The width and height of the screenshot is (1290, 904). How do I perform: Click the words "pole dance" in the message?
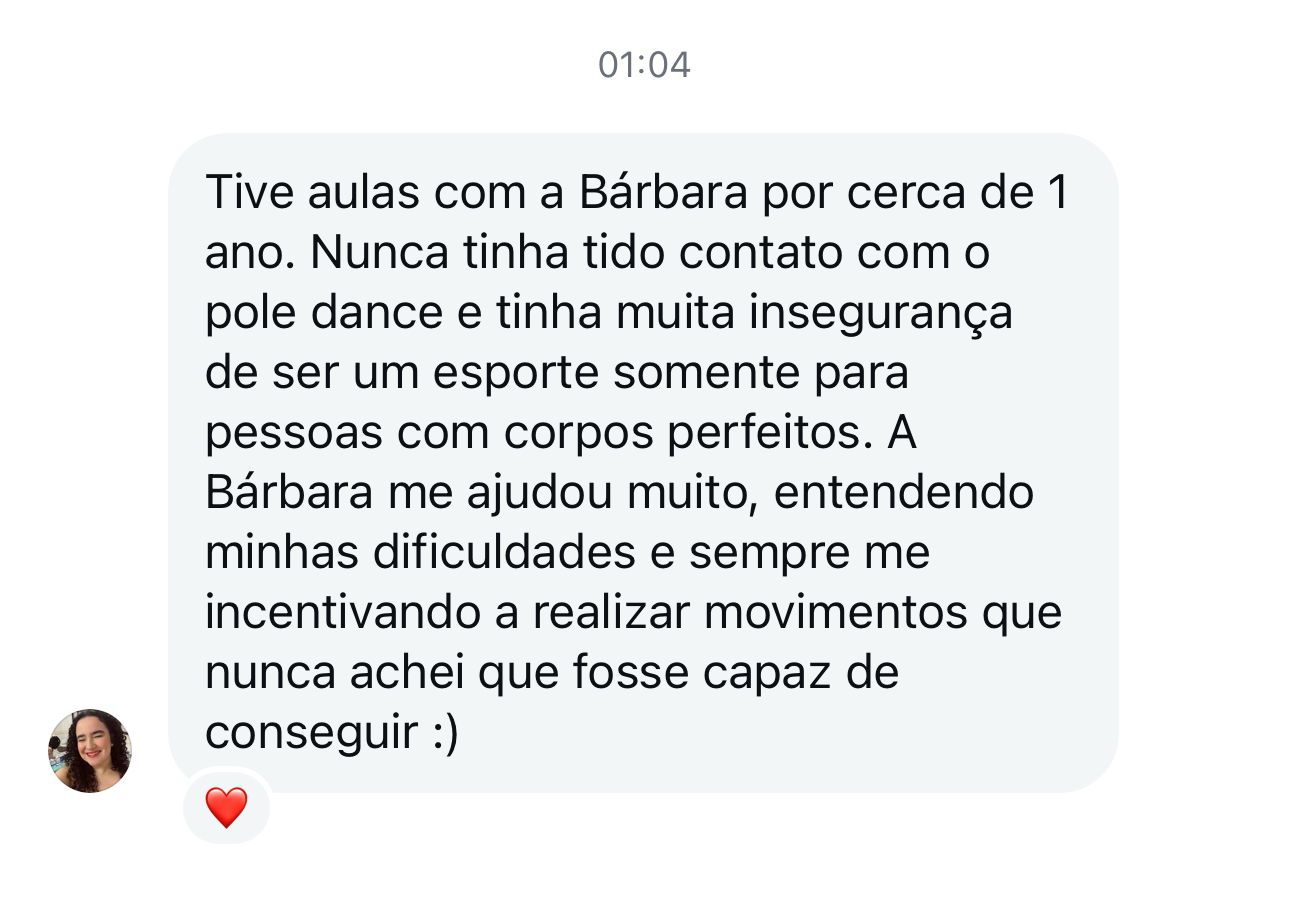[323, 313]
